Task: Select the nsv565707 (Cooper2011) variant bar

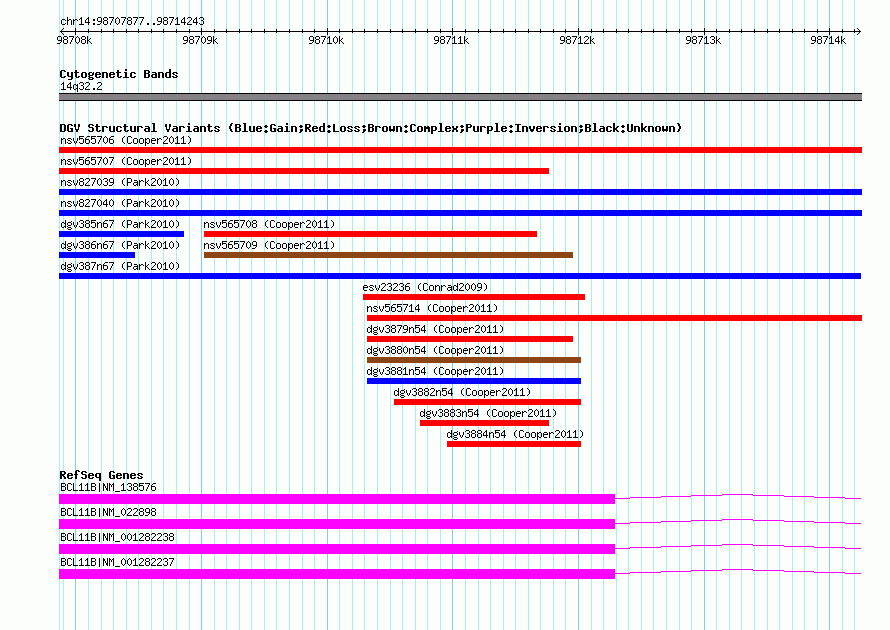Action: click(304, 171)
